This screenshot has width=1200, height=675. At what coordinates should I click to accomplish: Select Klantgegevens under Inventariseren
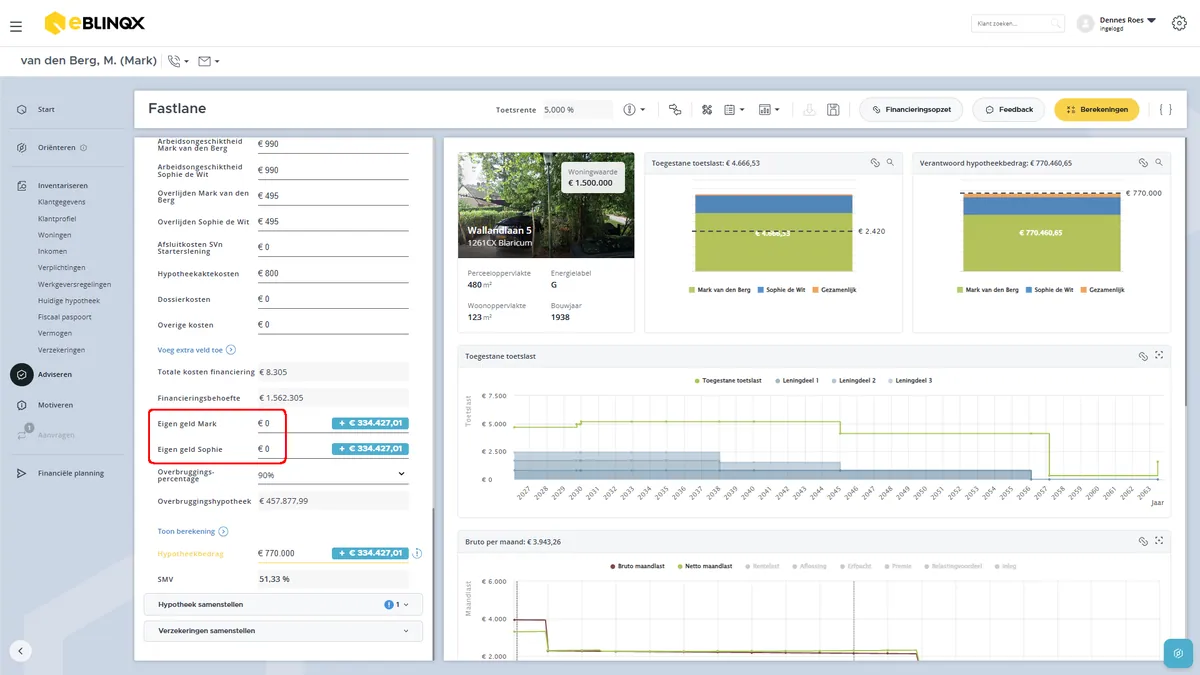61,202
